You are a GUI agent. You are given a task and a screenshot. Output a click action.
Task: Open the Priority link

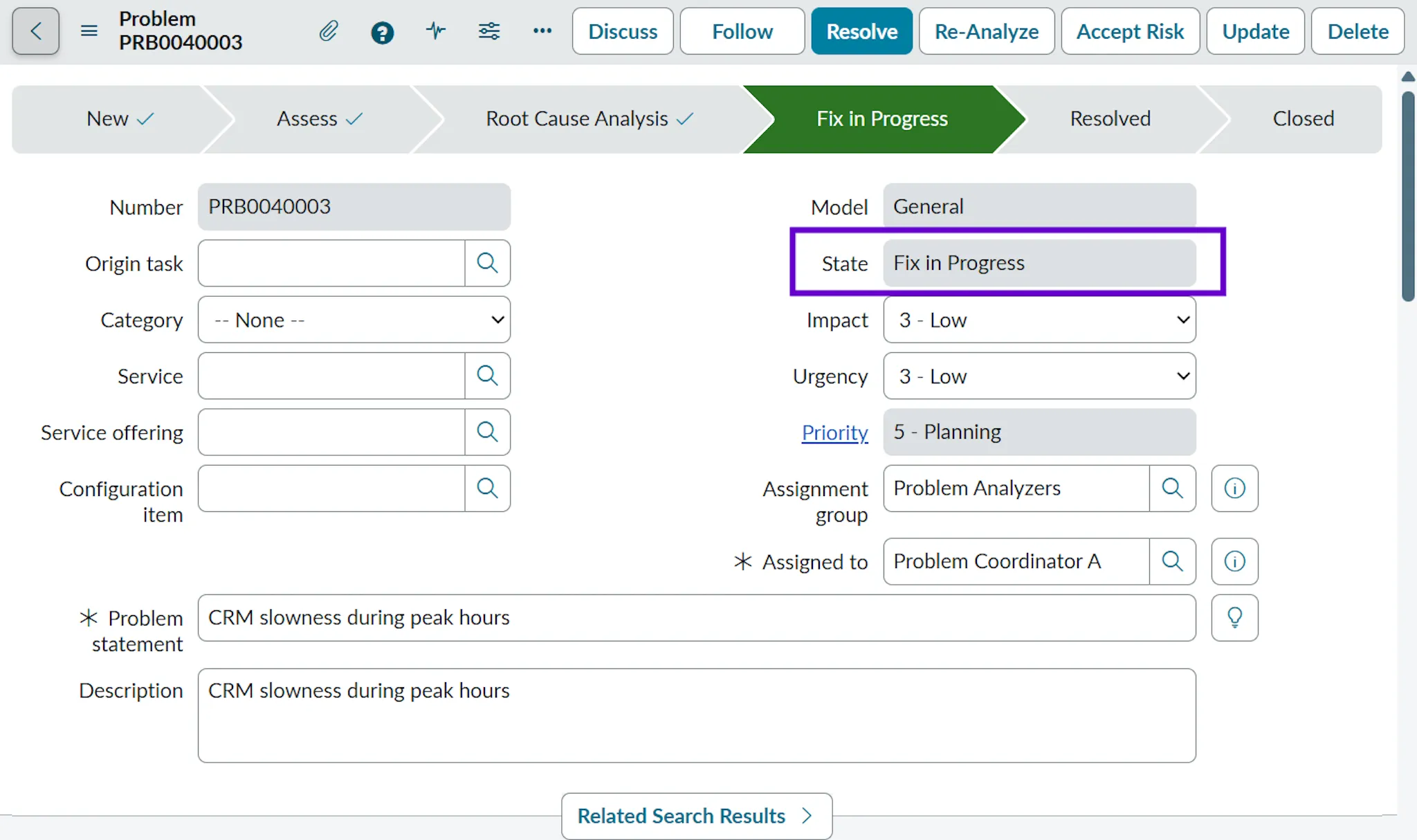tap(834, 432)
